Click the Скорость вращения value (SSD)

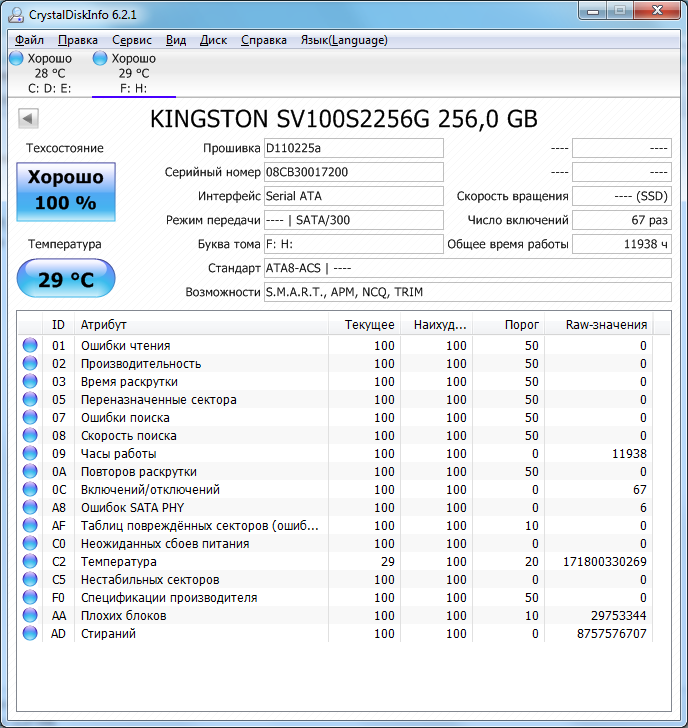click(622, 196)
